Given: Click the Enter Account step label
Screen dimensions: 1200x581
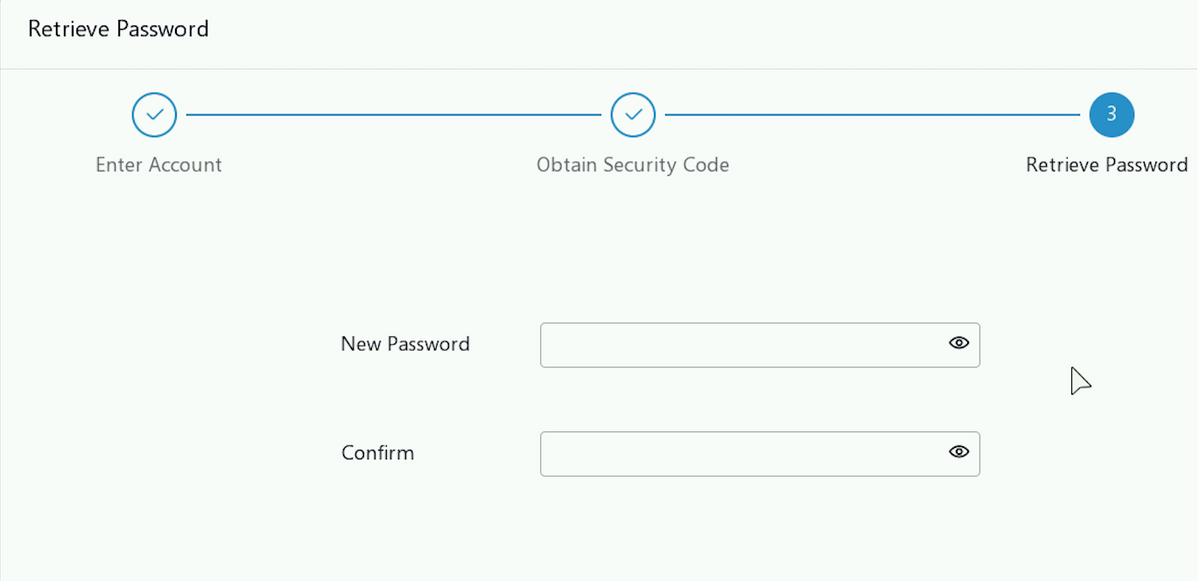Looking at the screenshot, I should click(x=159, y=165).
